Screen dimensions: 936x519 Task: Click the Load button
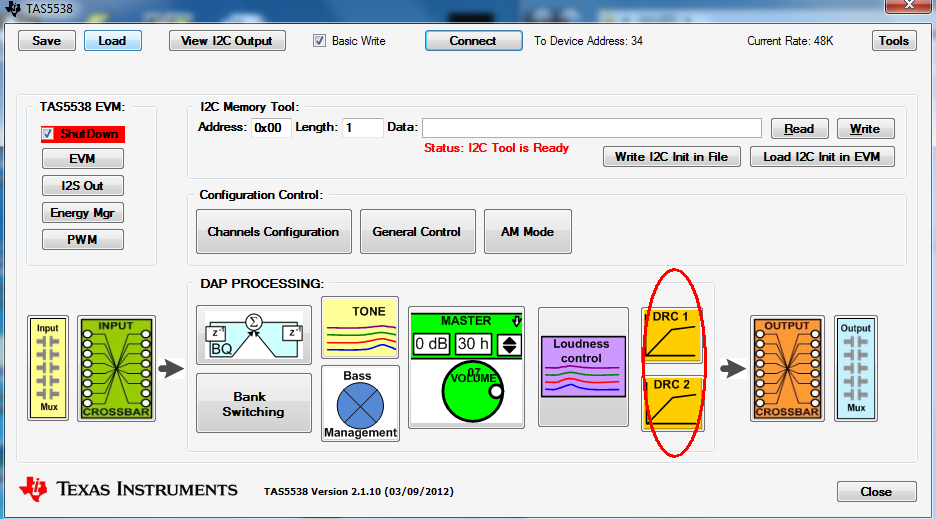coord(112,41)
